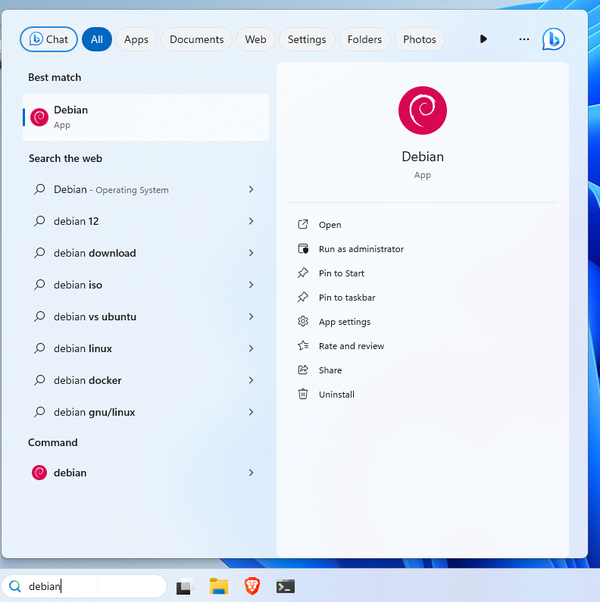Expand the 'debian 12' suggestion chevron
This screenshot has width=600, height=602.
(x=251, y=221)
